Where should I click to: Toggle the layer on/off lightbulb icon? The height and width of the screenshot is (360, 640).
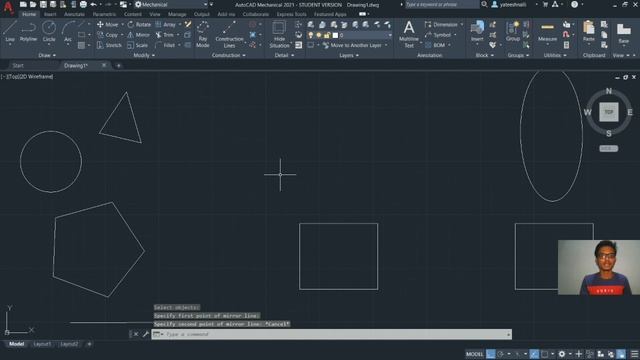[x=311, y=36]
